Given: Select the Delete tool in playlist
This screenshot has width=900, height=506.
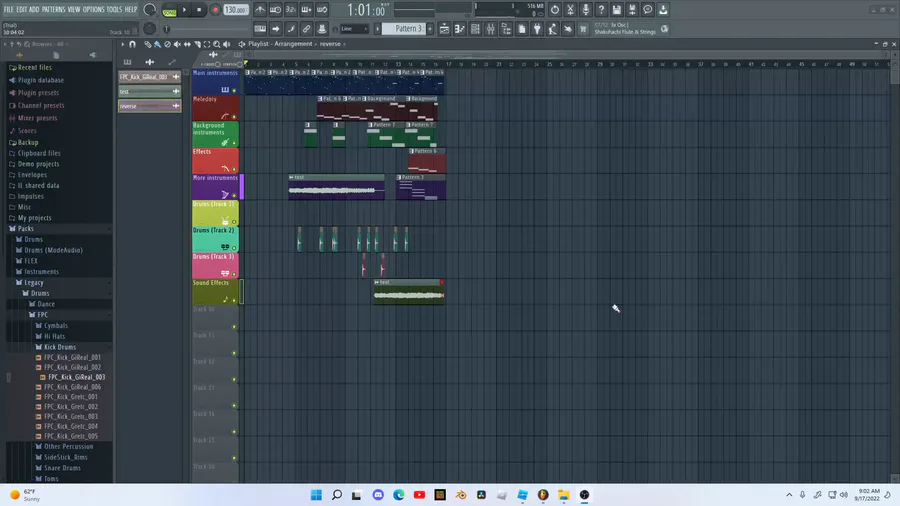Looking at the screenshot, I should coord(167,44).
